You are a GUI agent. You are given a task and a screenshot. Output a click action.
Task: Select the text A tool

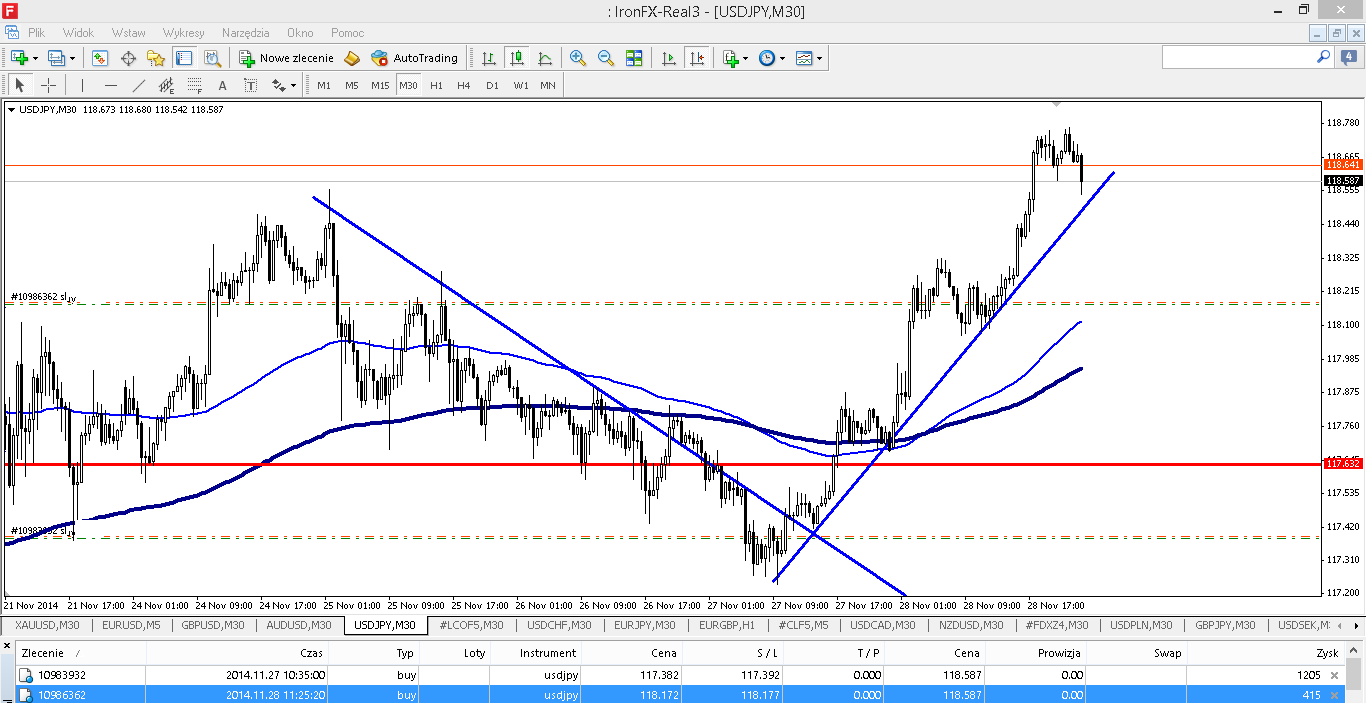tap(222, 85)
